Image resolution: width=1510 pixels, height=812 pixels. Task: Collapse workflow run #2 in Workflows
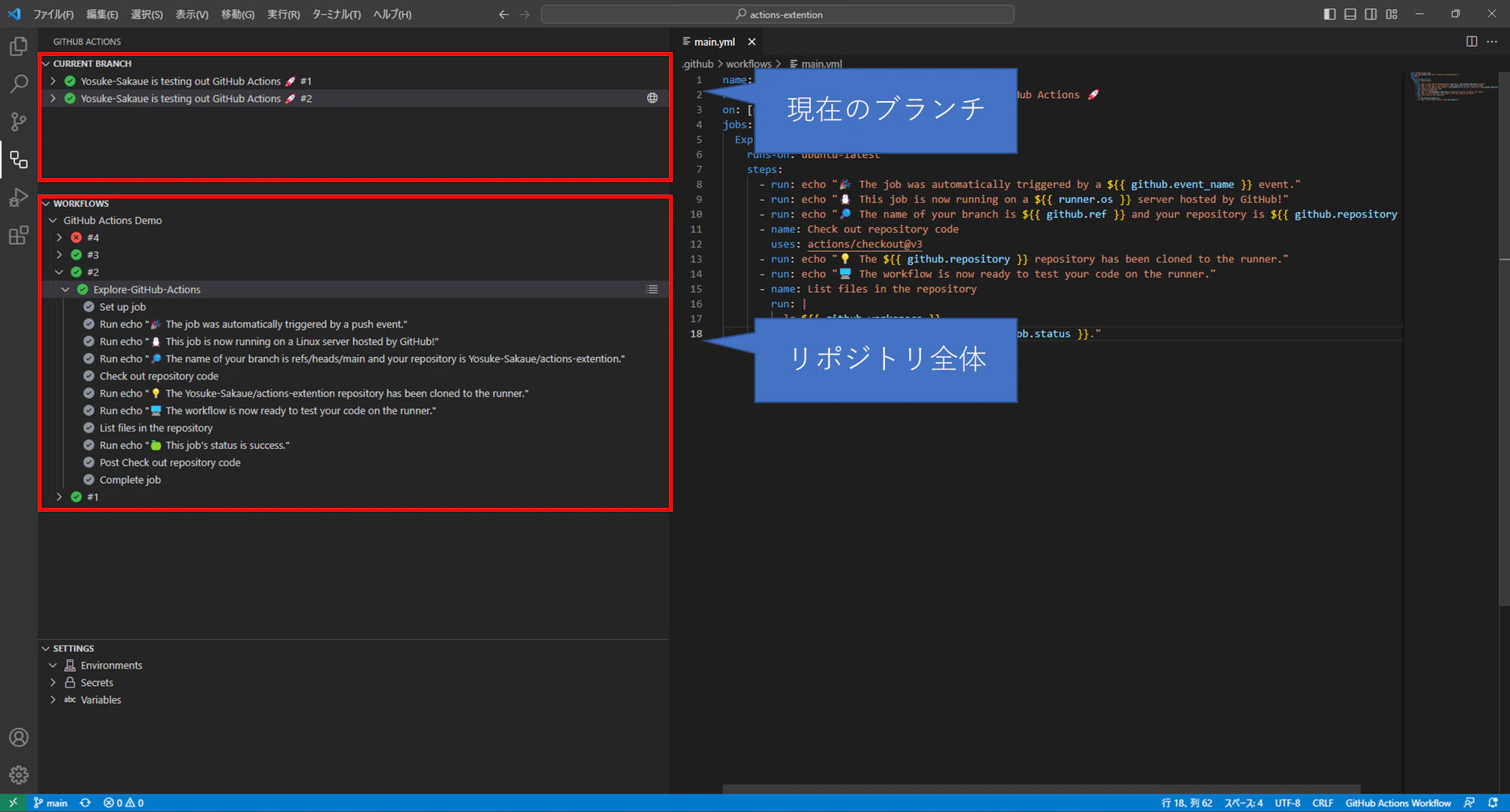pos(59,272)
